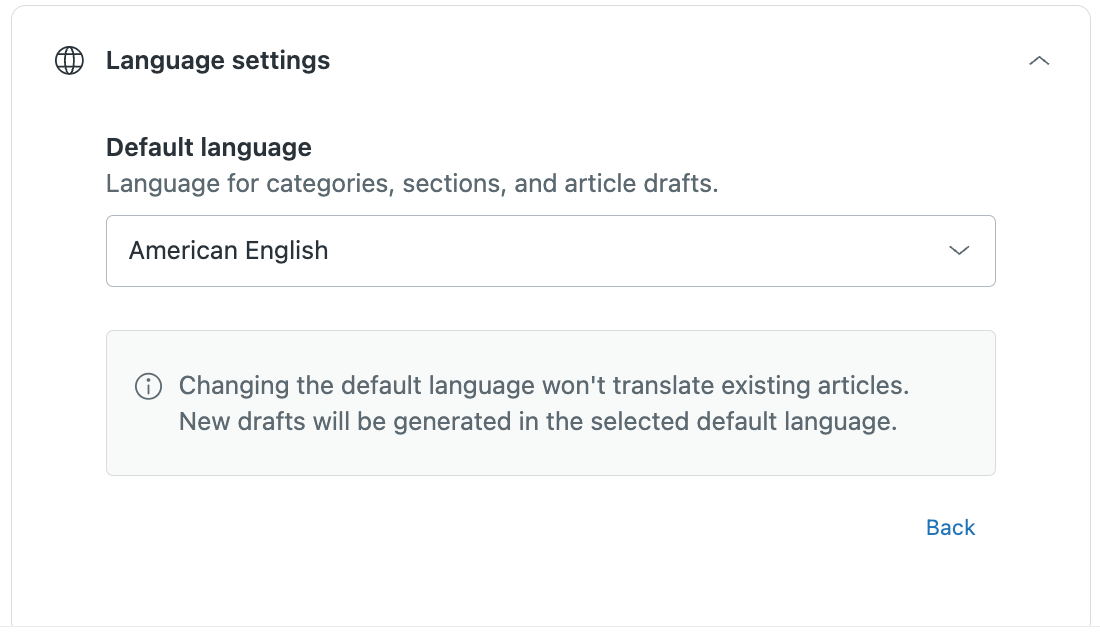
Task: Click the notice line about translating existing articles
Action: tap(543, 386)
